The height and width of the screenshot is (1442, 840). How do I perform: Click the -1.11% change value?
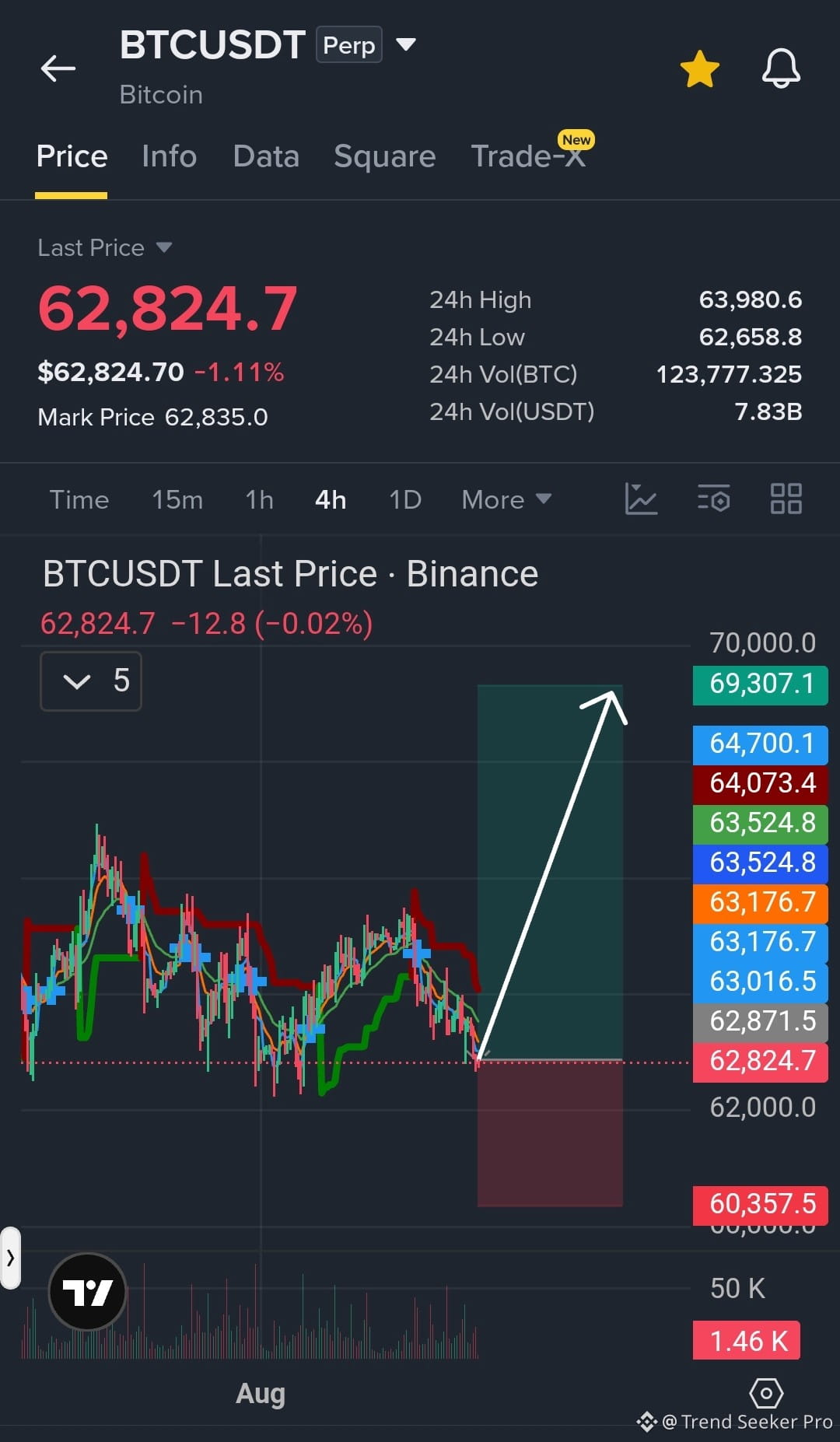click(239, 372)
